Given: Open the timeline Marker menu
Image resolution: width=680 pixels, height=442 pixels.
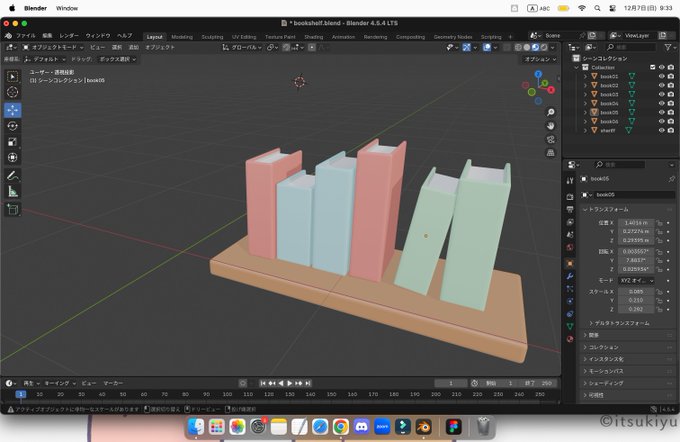Looking at the screenshot, I should click(x=113, y=383).
